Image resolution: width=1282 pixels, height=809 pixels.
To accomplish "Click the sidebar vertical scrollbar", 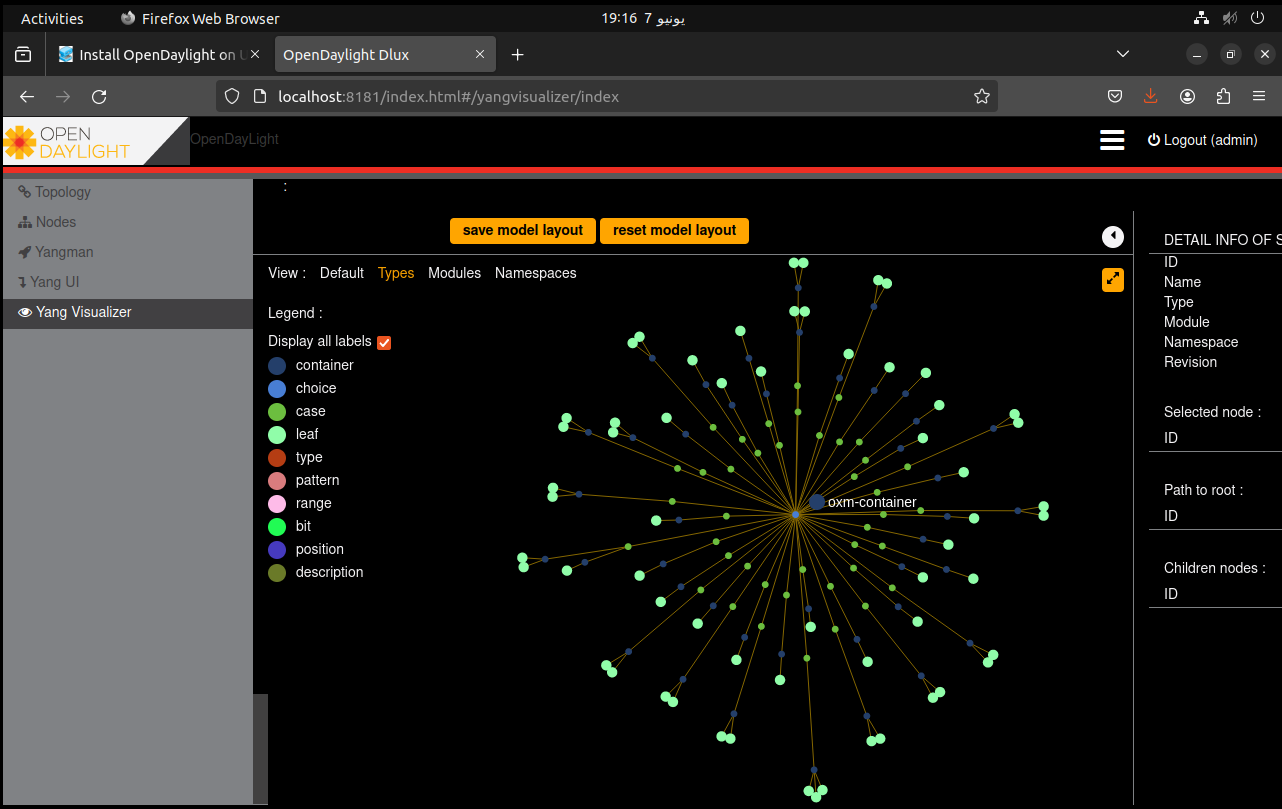I will pyautogui.click(x=261, y=749).
